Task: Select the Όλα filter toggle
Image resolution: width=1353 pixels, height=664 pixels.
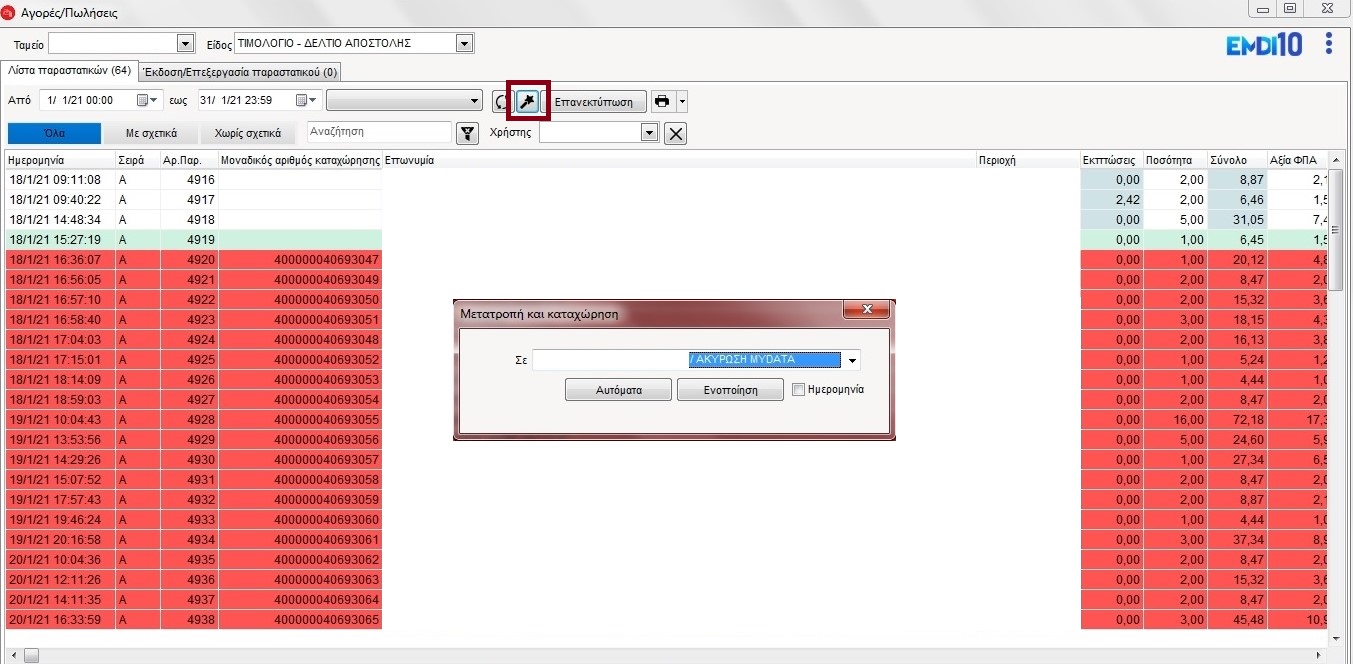Action: [54, 134]
